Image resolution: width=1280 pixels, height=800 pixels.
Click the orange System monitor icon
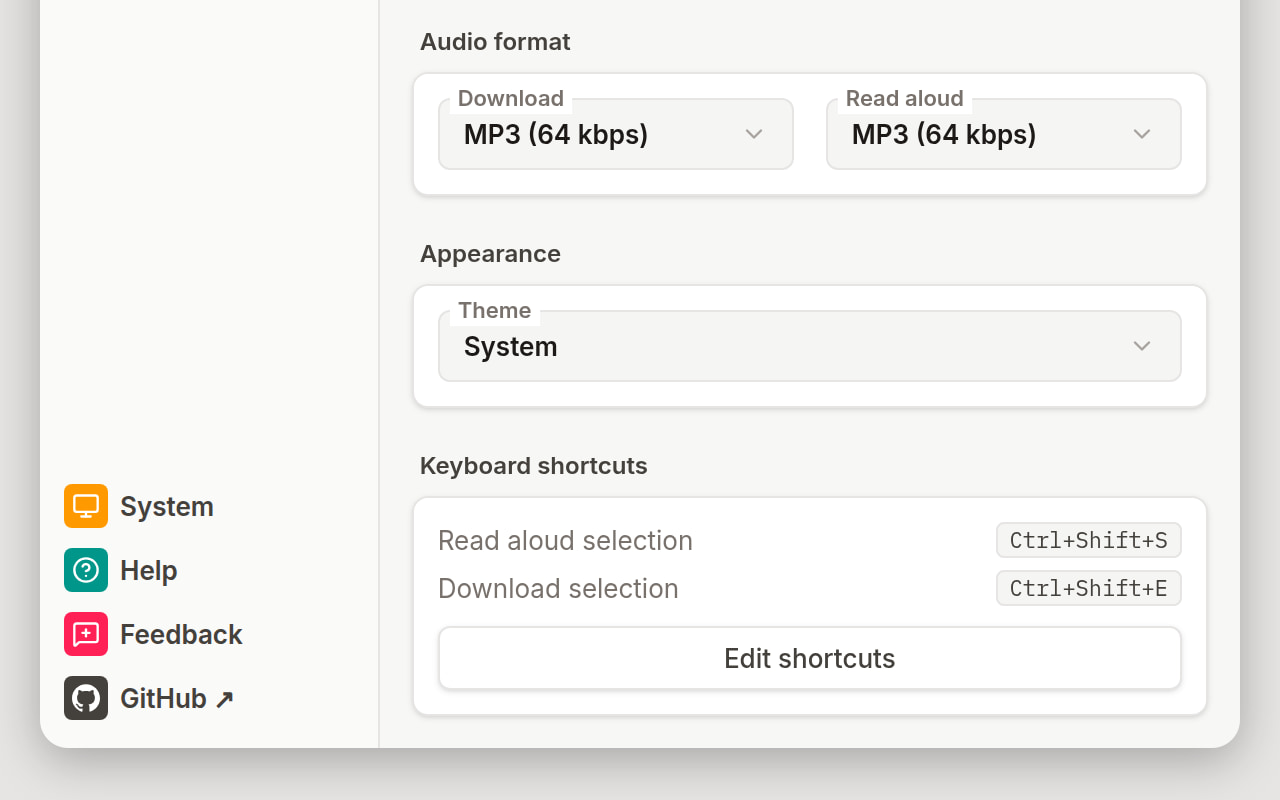point(86,506)
